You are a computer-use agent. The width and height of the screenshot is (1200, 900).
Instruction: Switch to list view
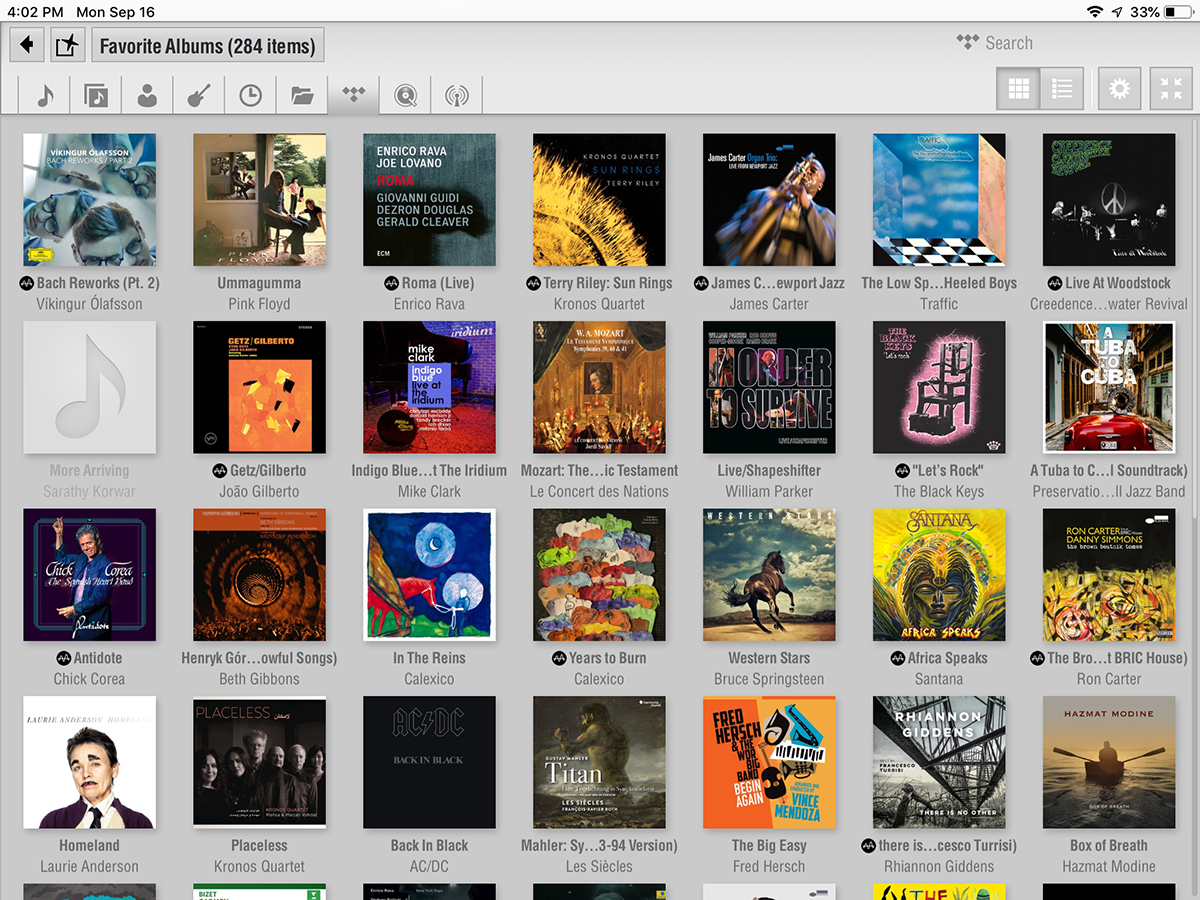point(1062,89)
